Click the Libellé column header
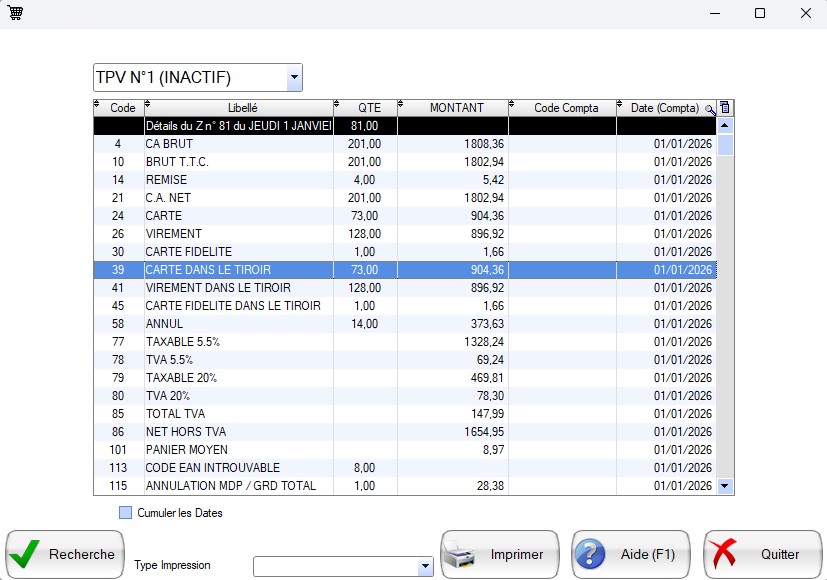 pos(242,108)
